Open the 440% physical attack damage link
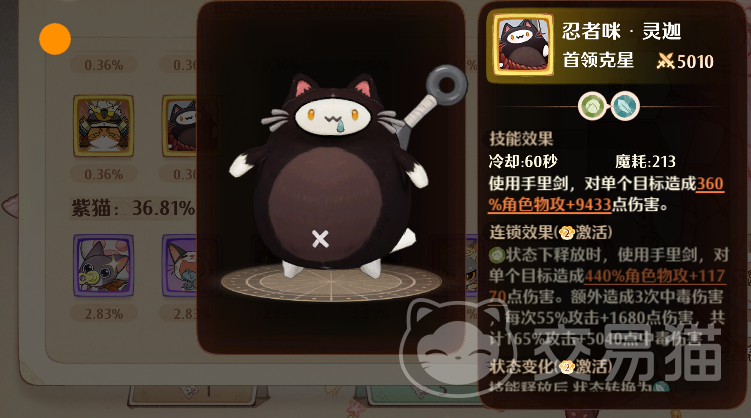The image size is (751, 418). pos(607,286)
